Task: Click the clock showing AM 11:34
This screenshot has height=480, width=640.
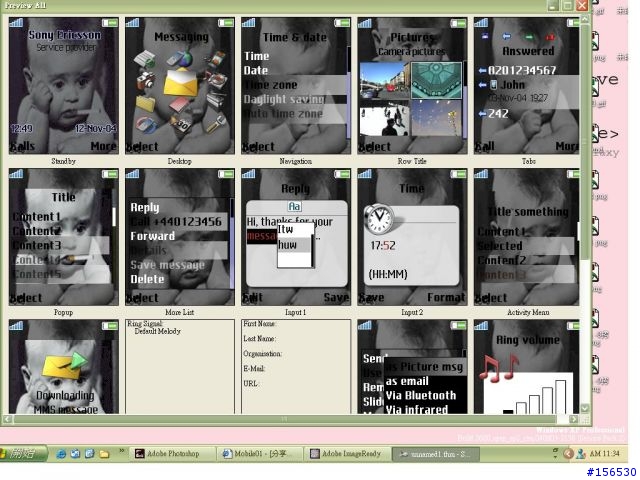Action: click(x=604, y=453)
